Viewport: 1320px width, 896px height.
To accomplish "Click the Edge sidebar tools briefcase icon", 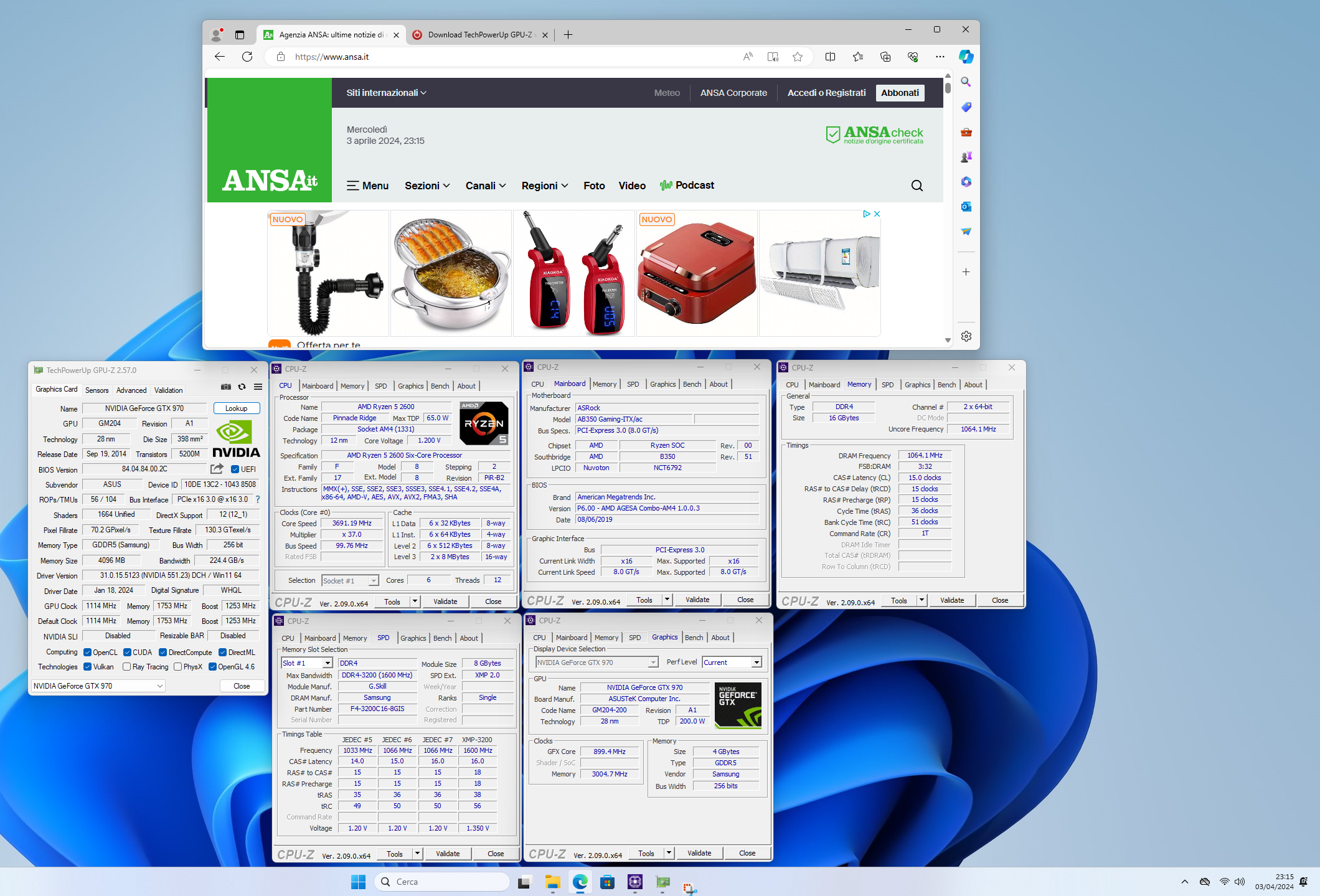I will pyautogui.click(x=966, y=131).
